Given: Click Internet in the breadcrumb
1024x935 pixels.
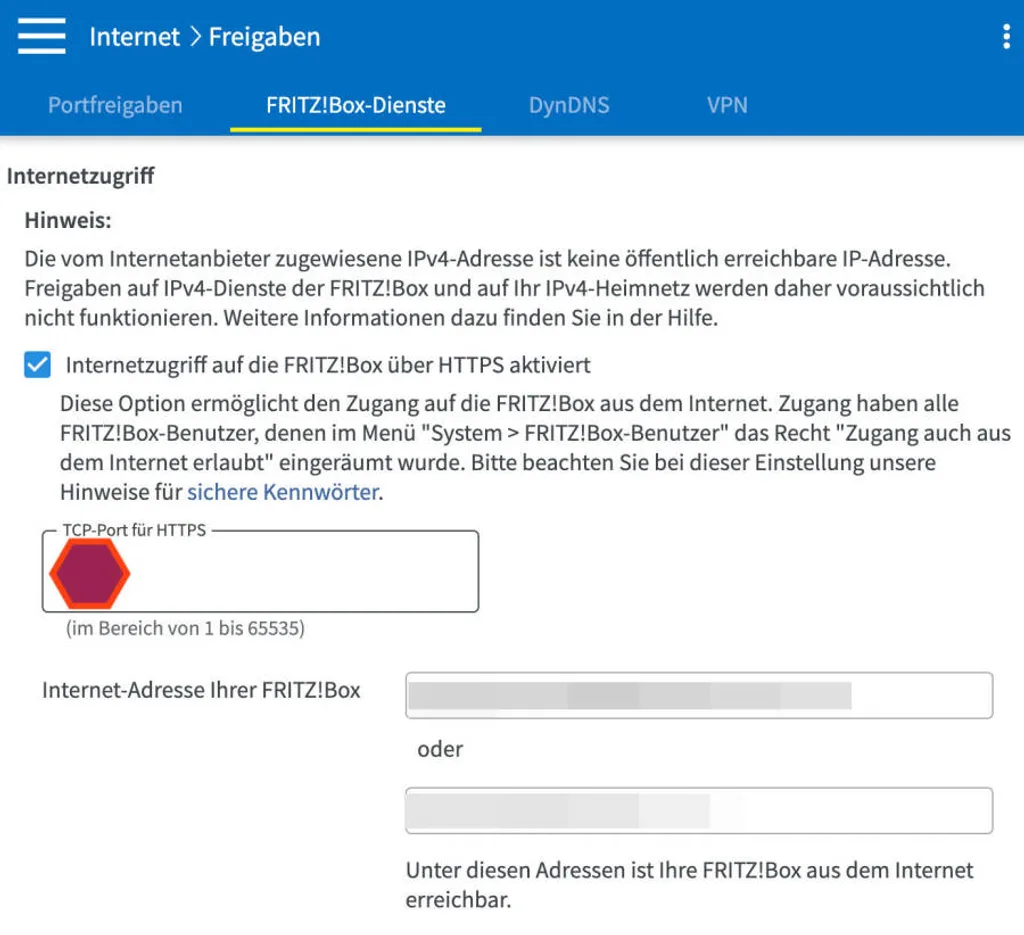Looking at the screenshot, I should click(135, 37).
